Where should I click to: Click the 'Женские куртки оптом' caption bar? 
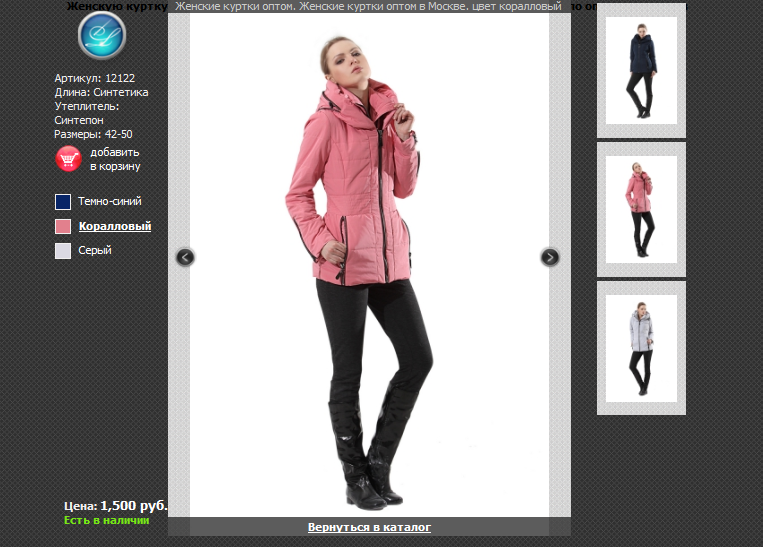click(369, 6)
